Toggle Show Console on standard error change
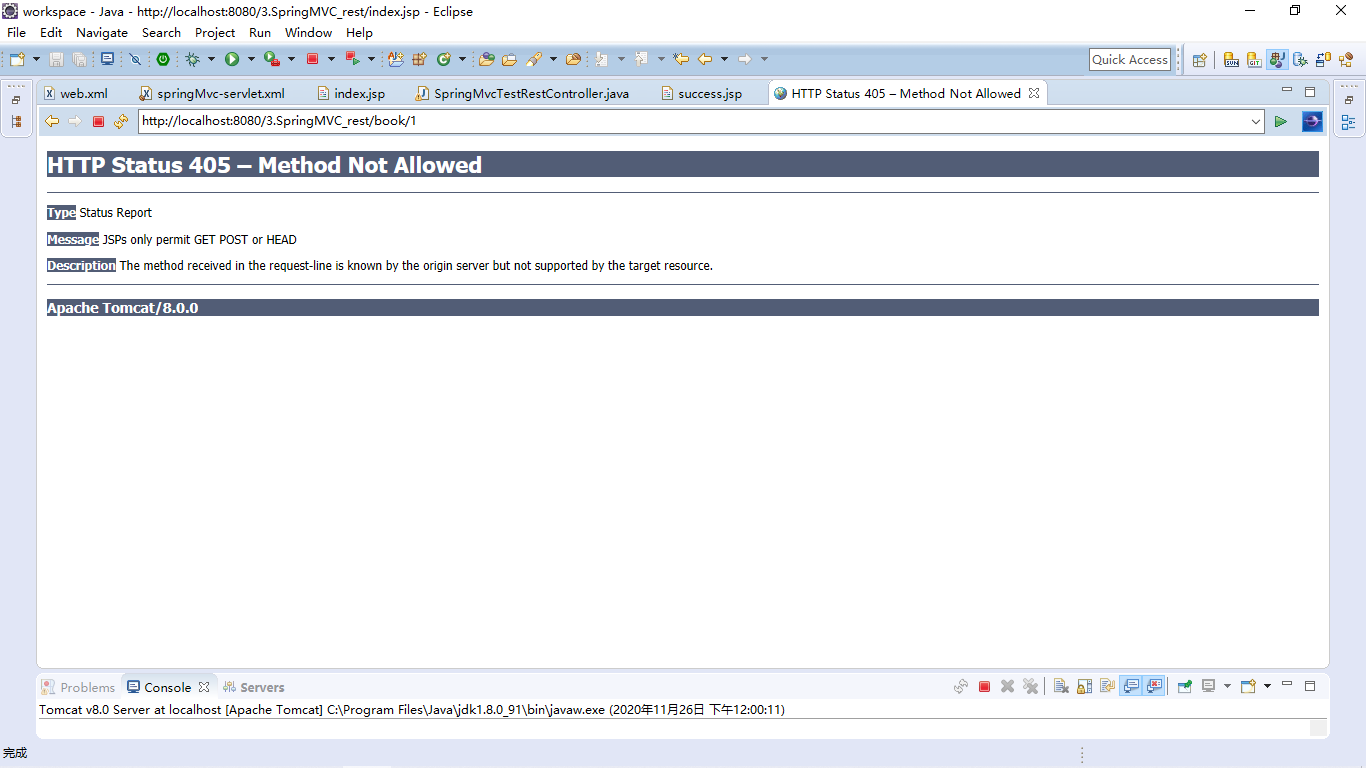The width and height of the screenshot is (1366, 768). [1154, 687]
